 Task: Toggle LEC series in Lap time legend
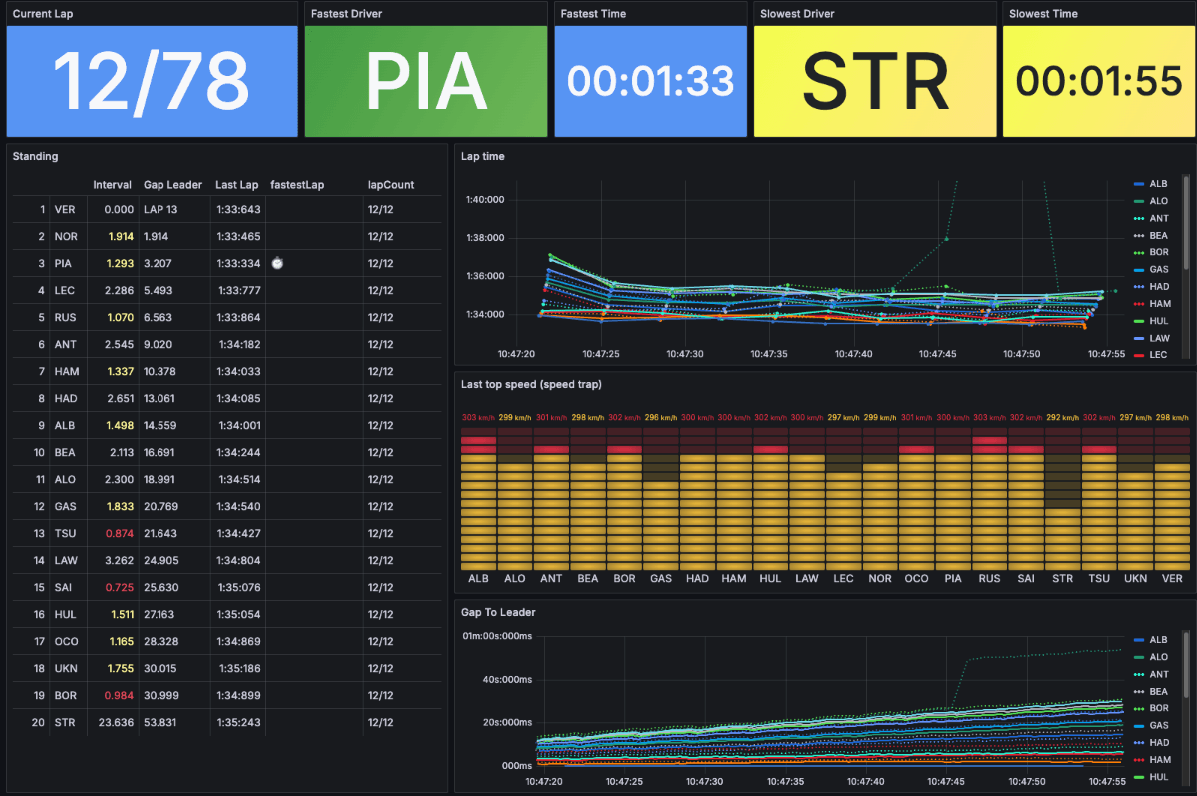pos(1158,355)
